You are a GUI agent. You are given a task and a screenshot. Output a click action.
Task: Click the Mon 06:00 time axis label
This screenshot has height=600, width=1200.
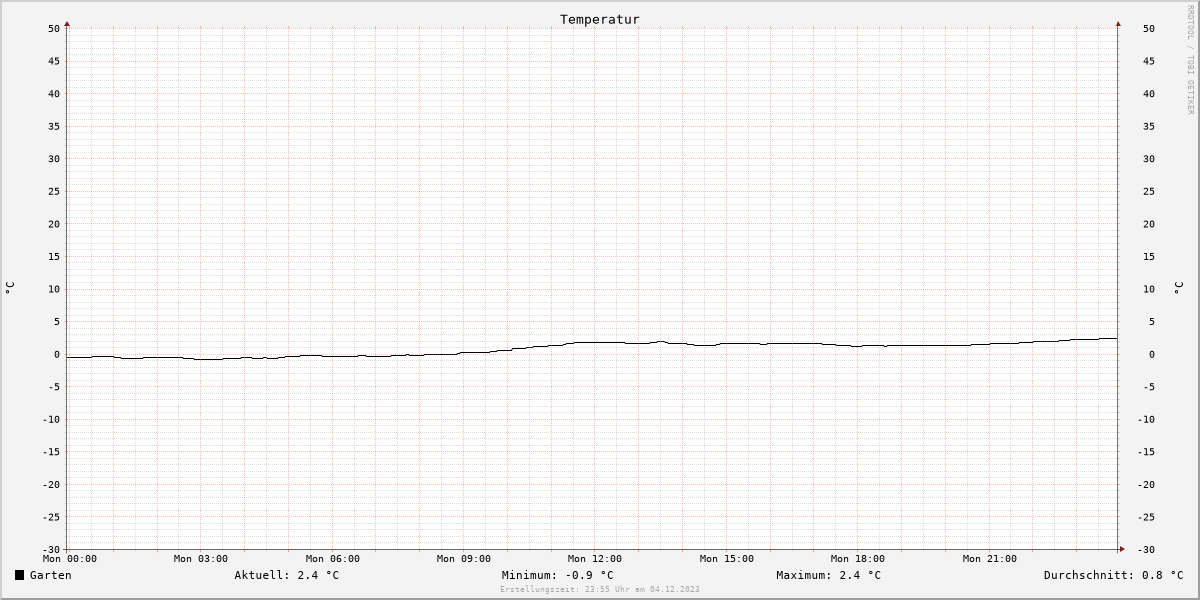tap(333, 559)
